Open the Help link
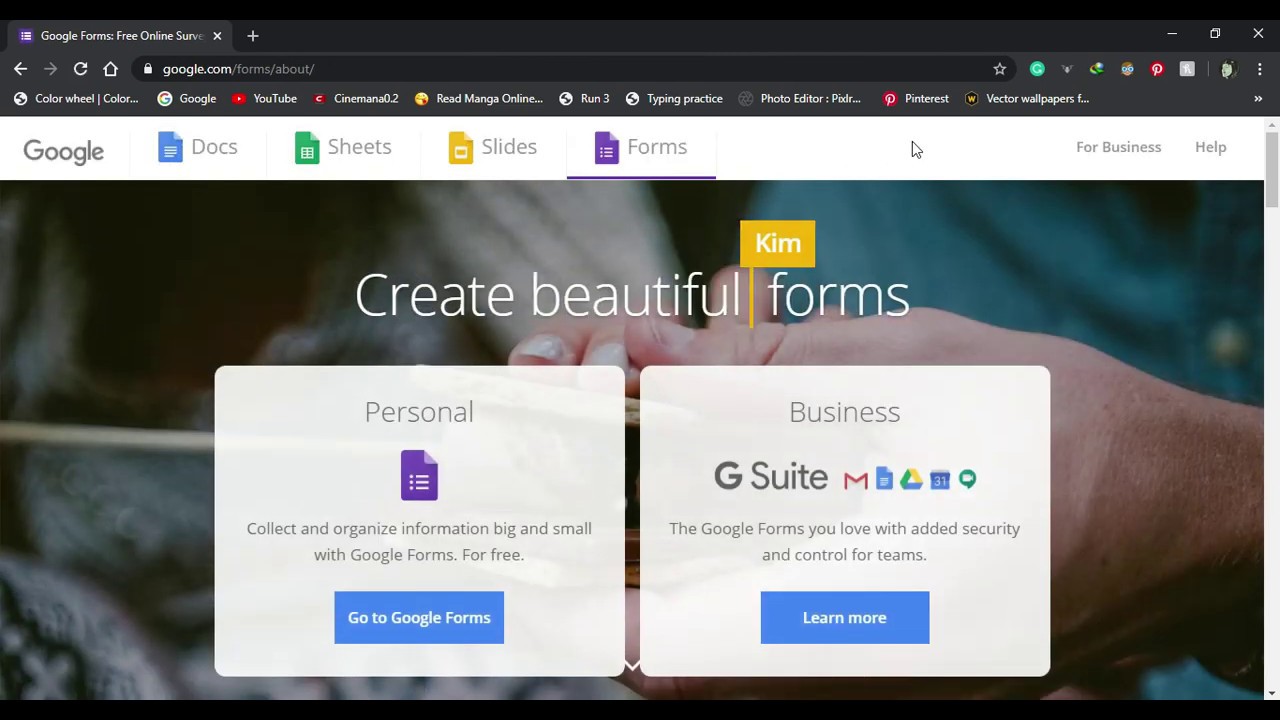The width and height of the screenshot is (1280, 720). click(1210, 147)
